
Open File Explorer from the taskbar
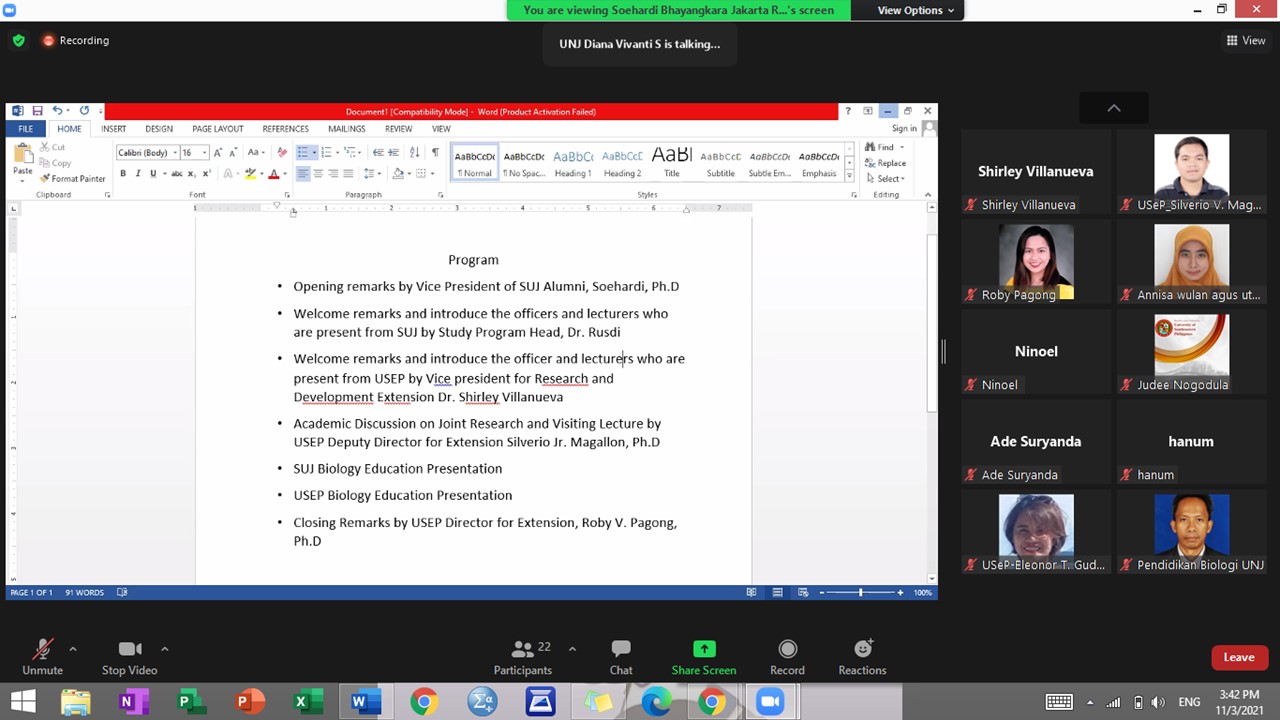click(75, 702)
